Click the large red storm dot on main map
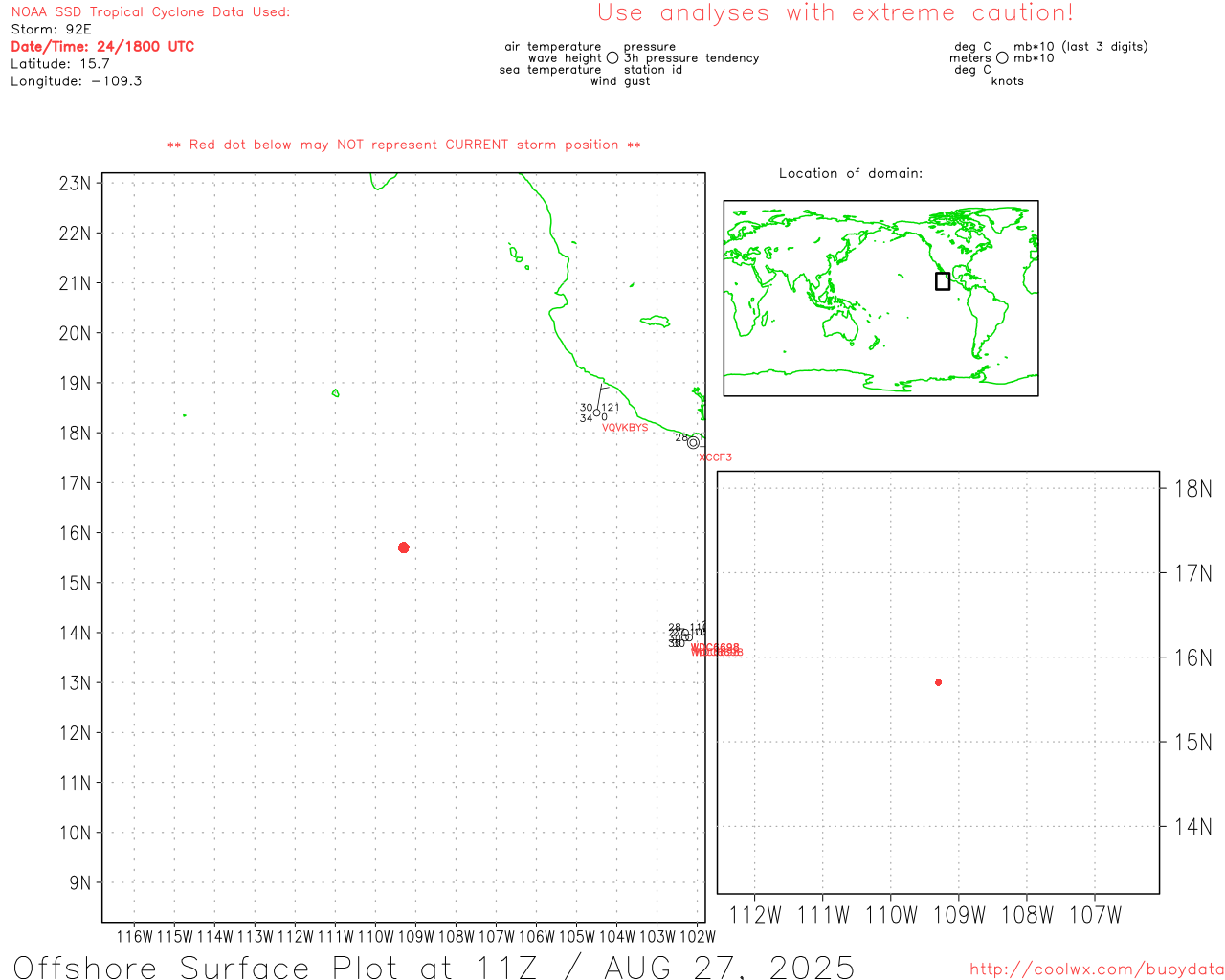The width and height of the screenshot is (1225, 980). (x=404, y=547)
